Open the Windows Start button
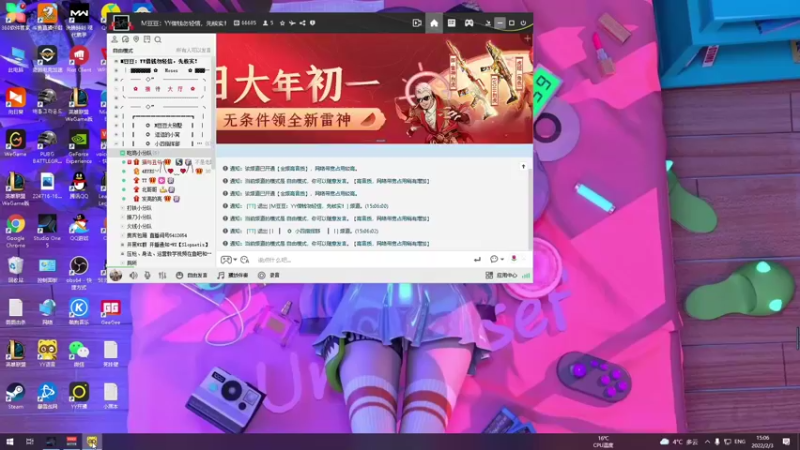 point(10,442)
